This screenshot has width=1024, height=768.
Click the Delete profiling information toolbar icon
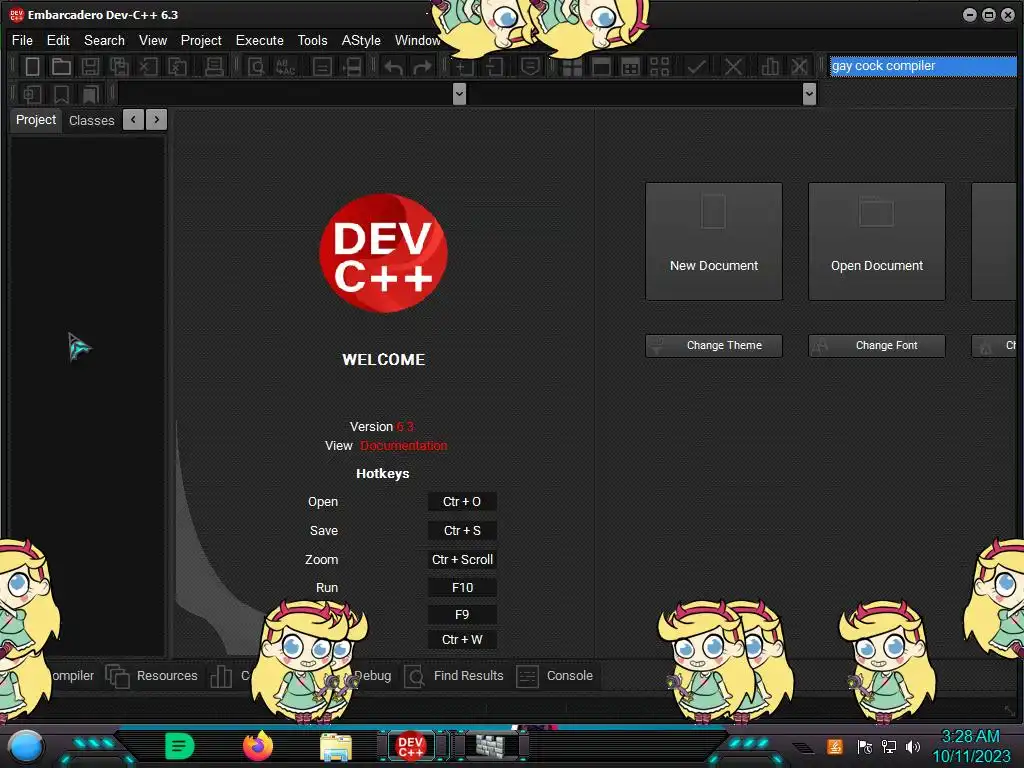tap(799, 67)
